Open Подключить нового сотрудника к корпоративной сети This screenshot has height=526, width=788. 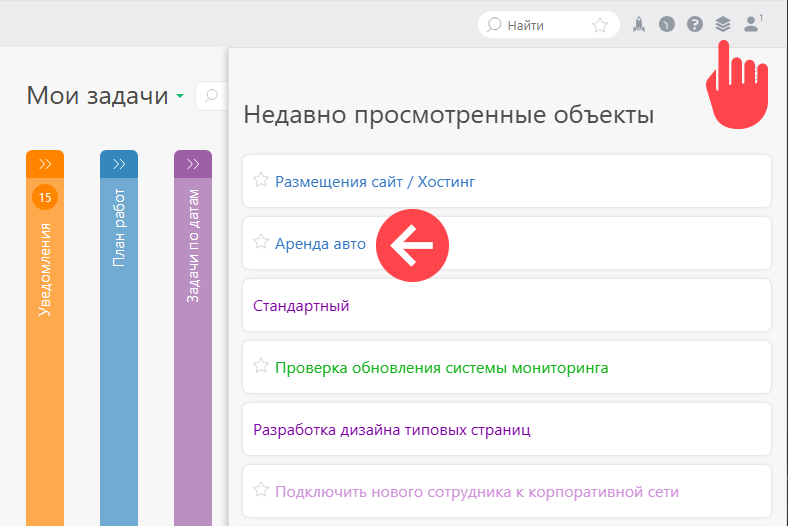(477, 492)
